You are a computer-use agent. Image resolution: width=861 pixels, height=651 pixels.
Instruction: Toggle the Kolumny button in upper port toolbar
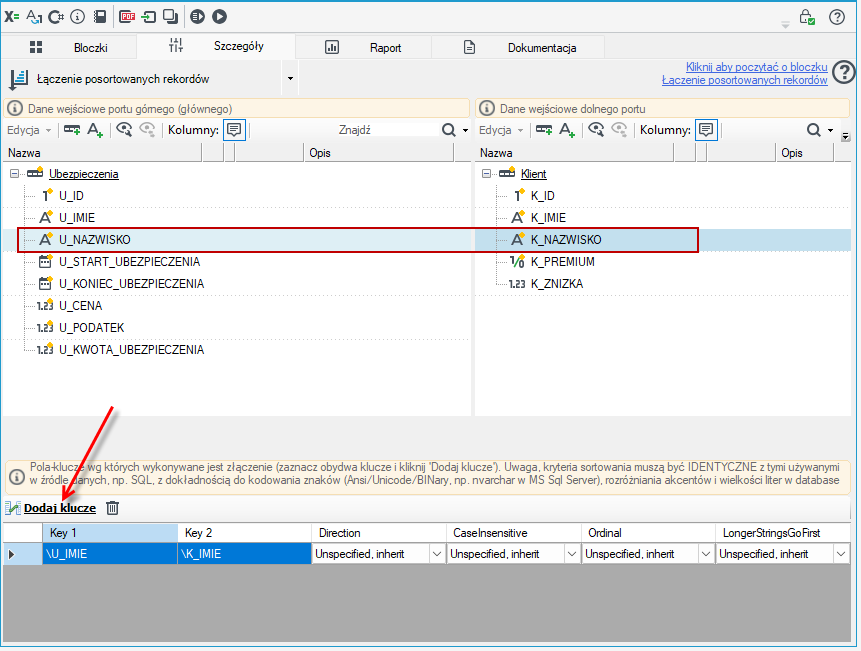234,130
